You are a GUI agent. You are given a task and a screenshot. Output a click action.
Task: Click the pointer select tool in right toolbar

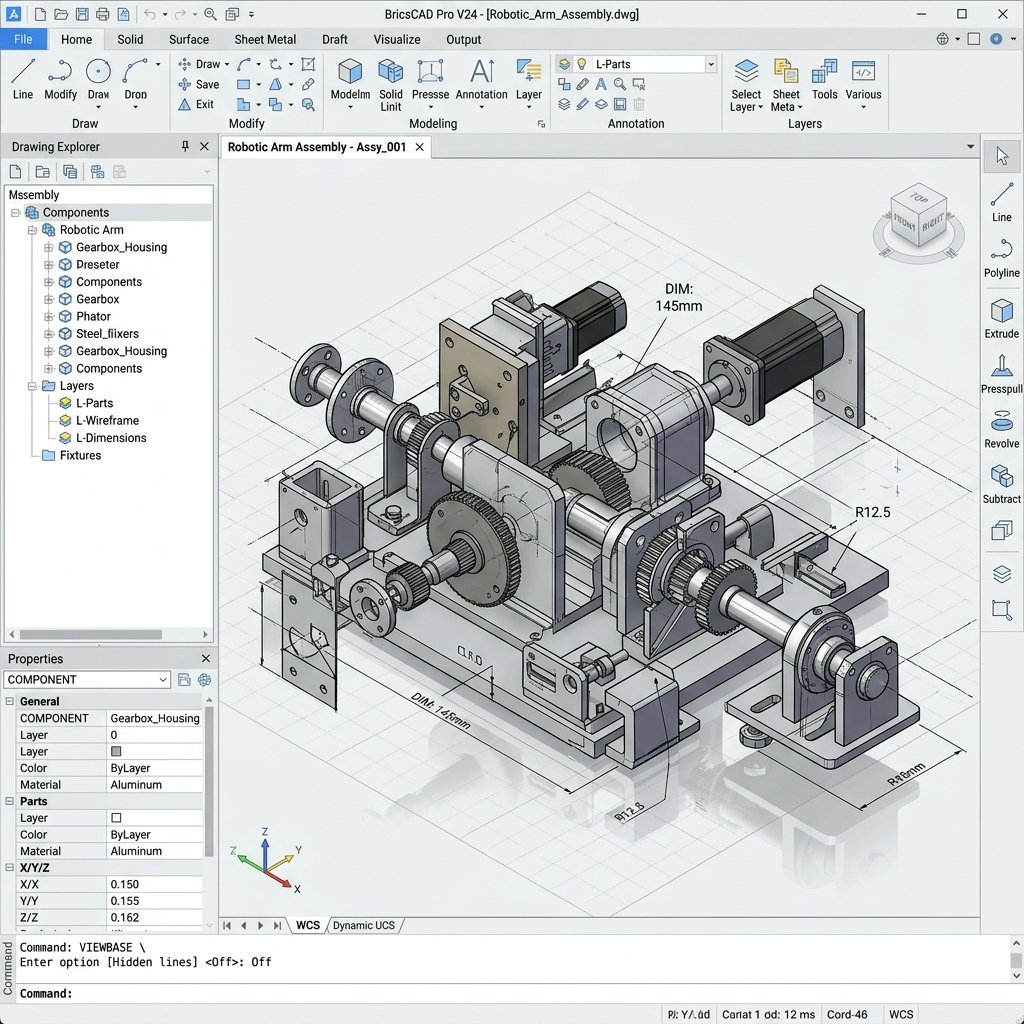(x=1002, y=156)
